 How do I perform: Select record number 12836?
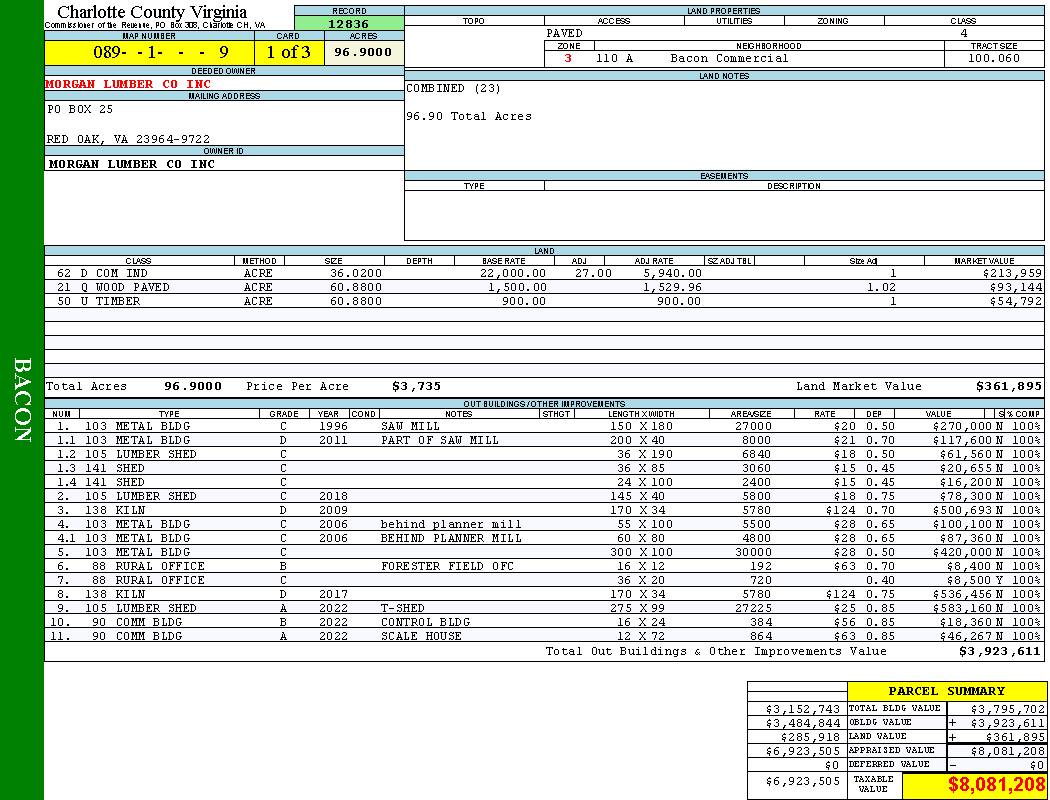[x=348, y=24]
